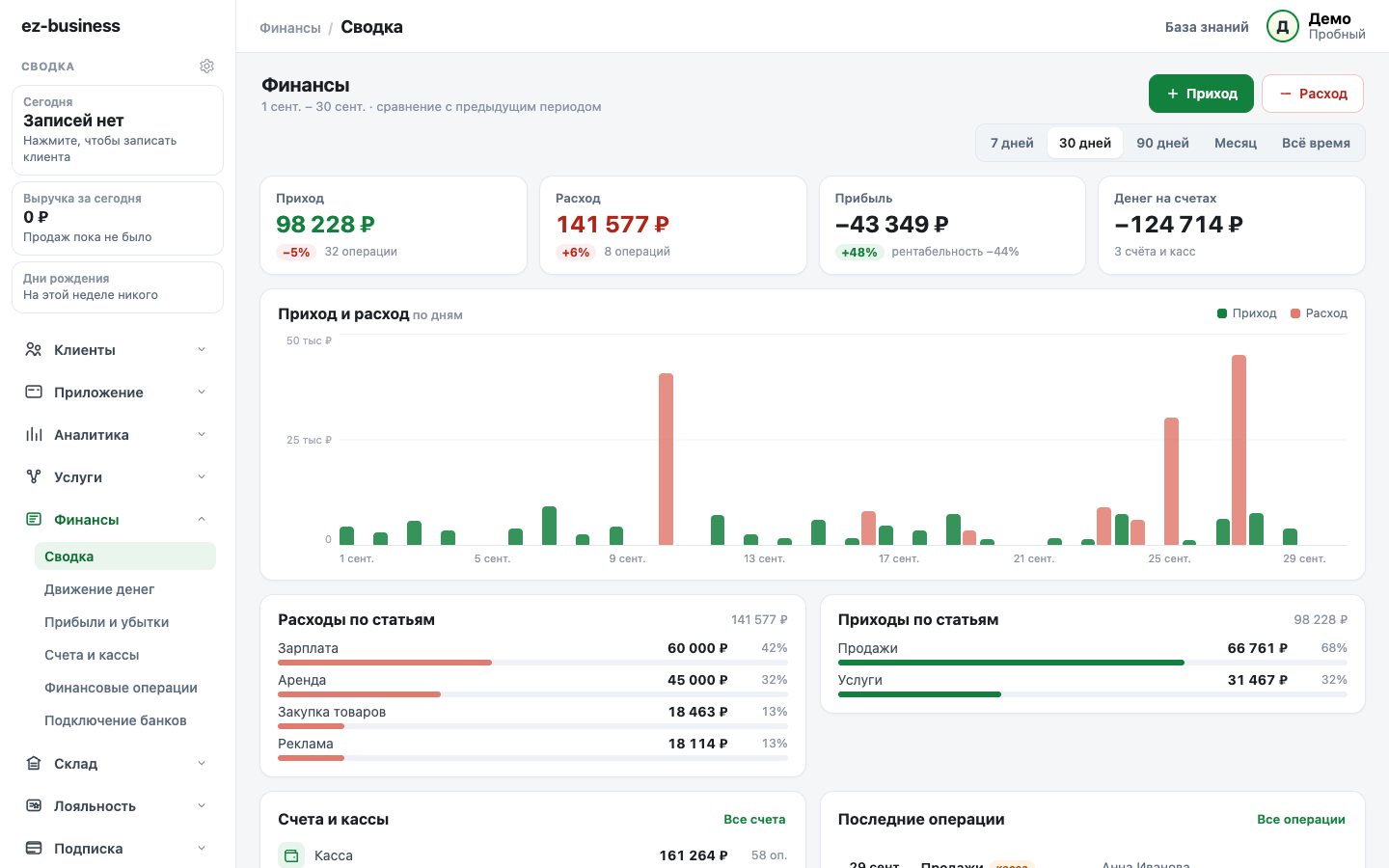Image resolution: width=1389 pixels, height=868 pixels.
Task: Open Движение денег in sidebar
Action: pyautogui.click(x=125, y=589)
